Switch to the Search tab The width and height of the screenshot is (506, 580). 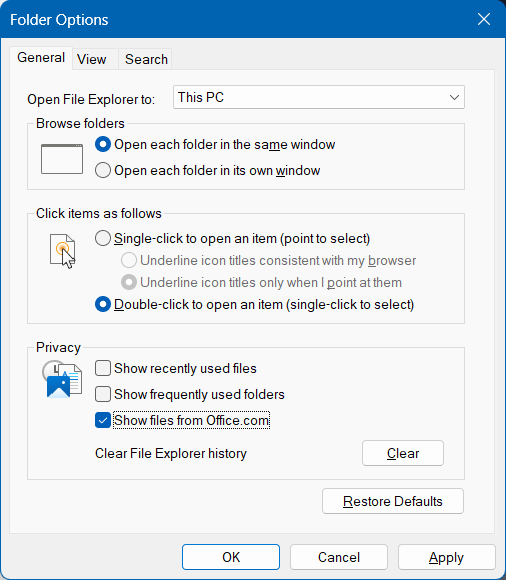(x=146, y=59)
